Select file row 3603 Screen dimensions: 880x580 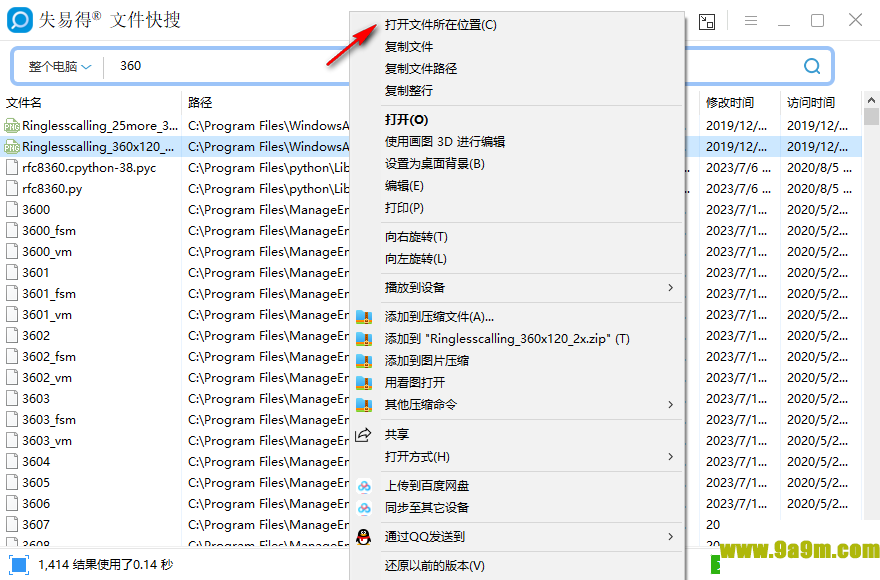pyautogui.click(x=431, y=399)
